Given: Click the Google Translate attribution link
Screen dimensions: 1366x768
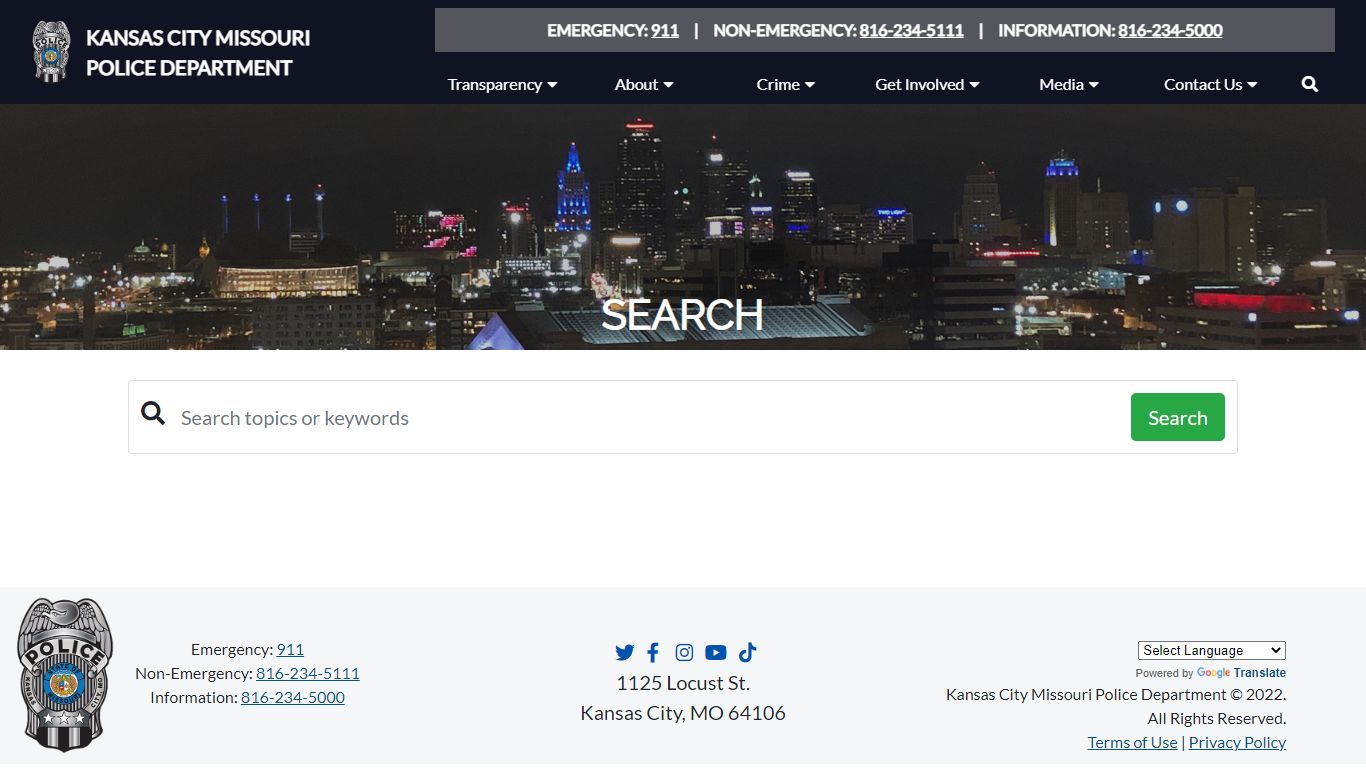Looking at the screenshot, I should coord(1241,673).
